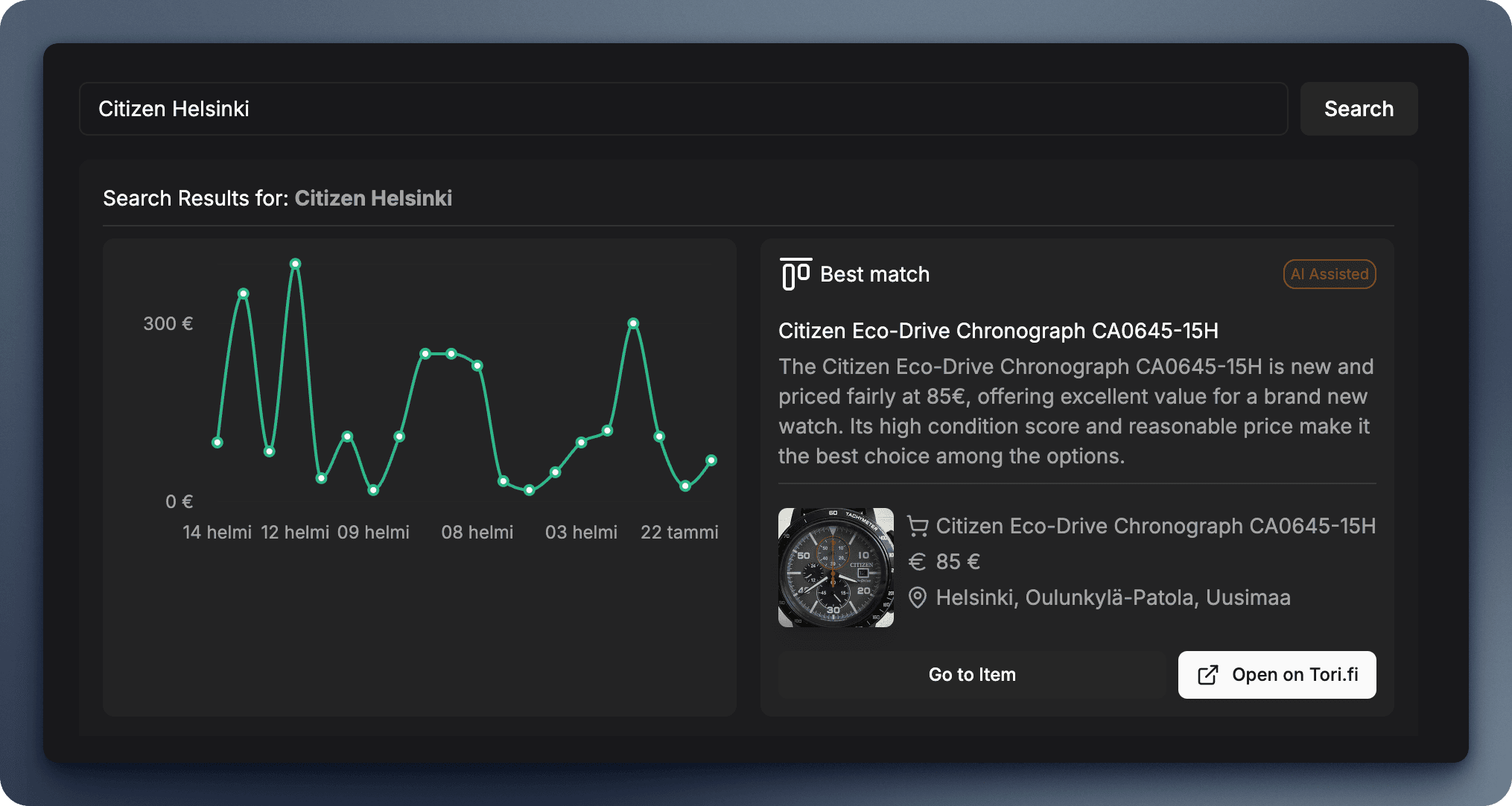Click the last data point on price chart

[x=711, y=460]
